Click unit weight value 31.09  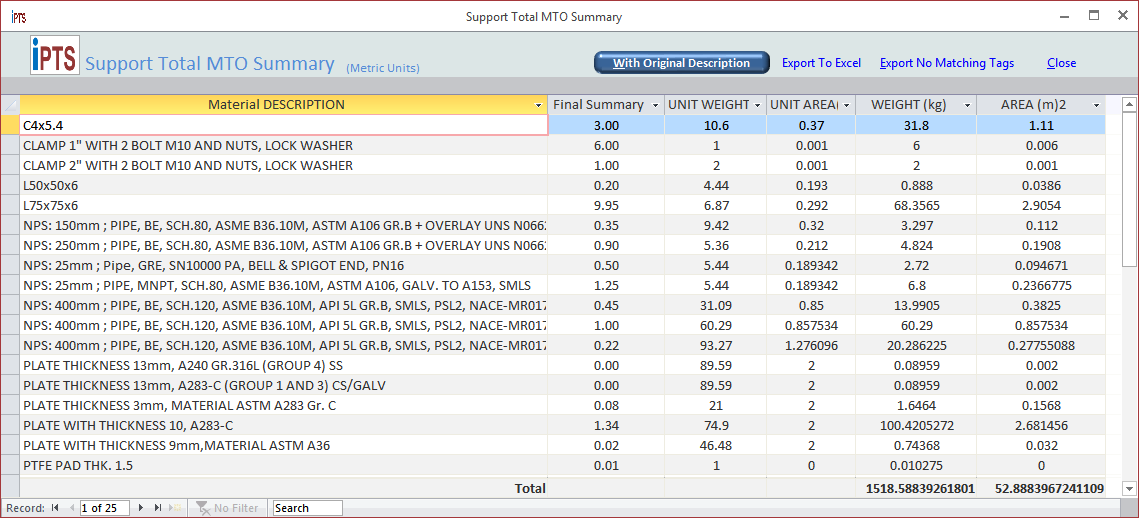(716, 305)
